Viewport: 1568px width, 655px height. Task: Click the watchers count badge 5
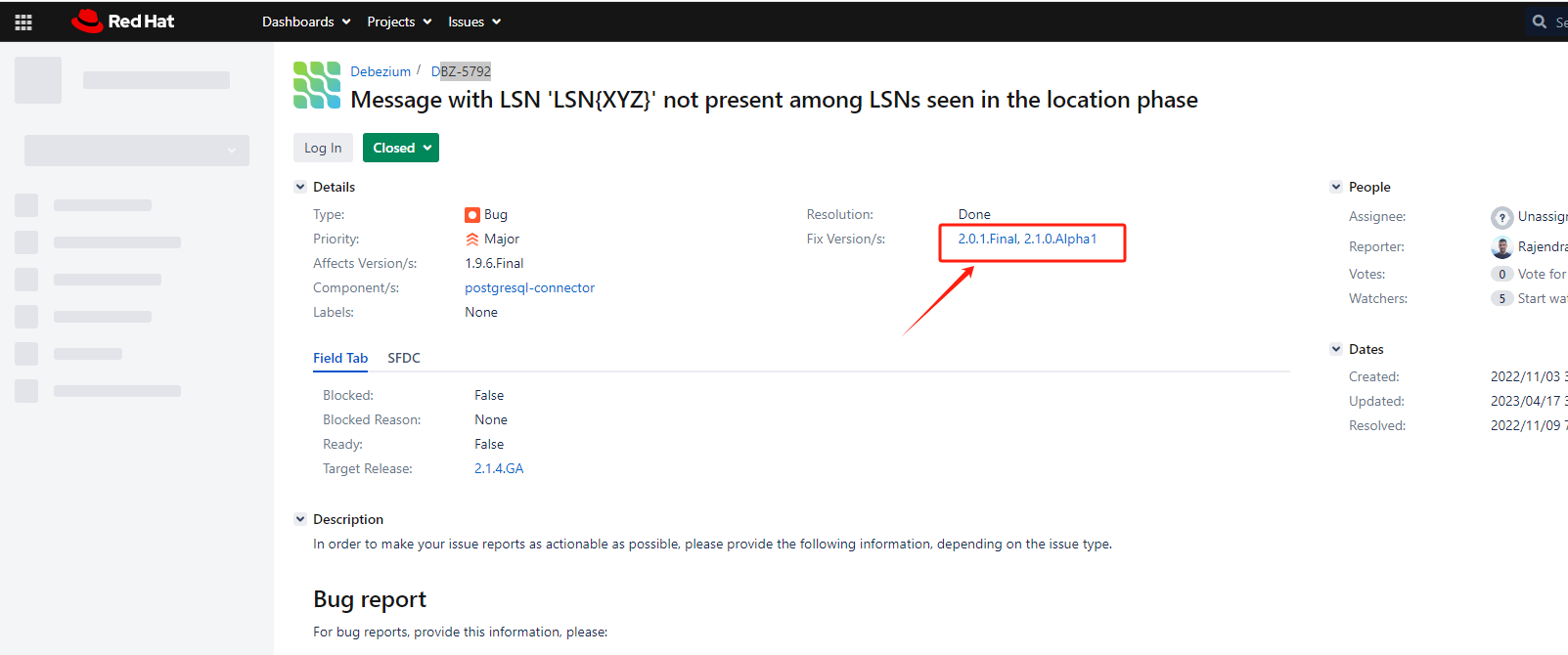(1502, 298)
